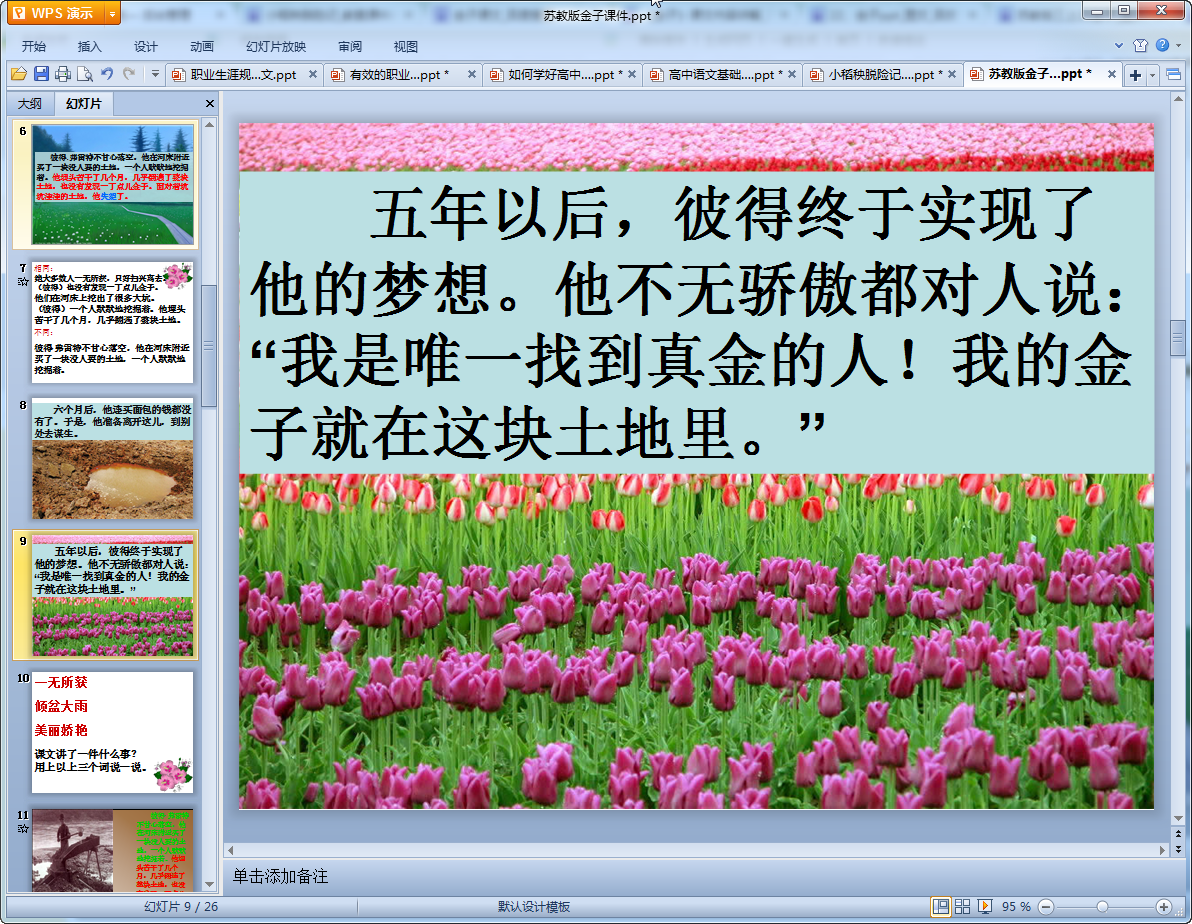Close the 如何学好高中....ppt document tab

click(632, 75)
